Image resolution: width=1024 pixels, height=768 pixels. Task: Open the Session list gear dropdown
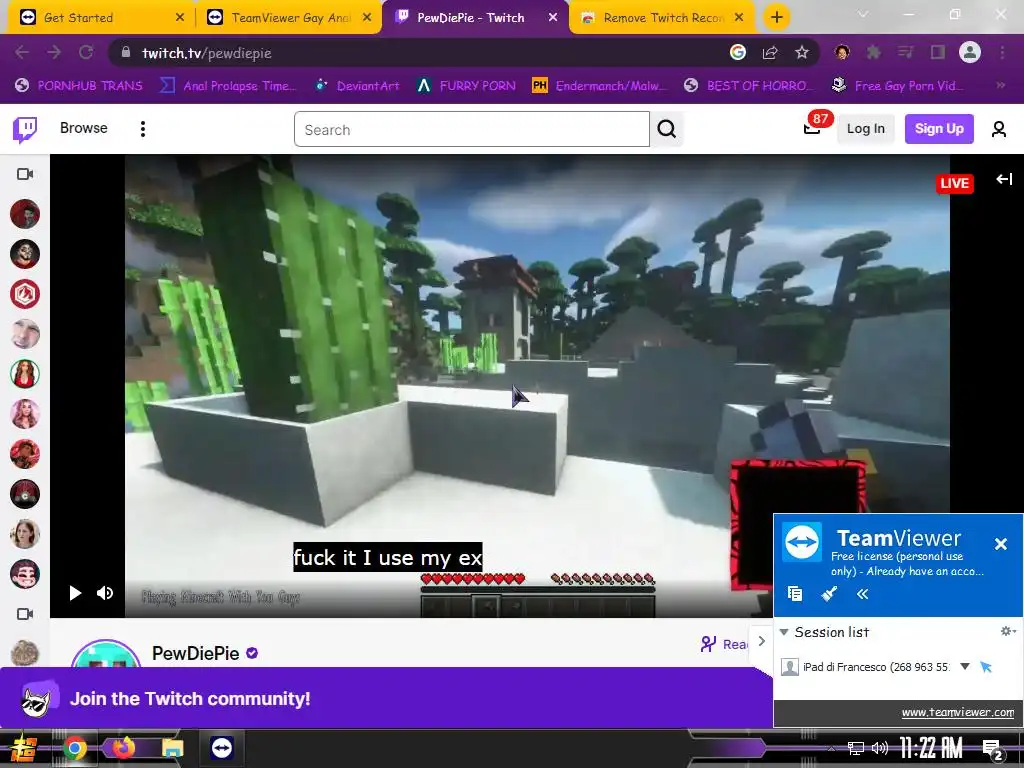tap(1008, 632)
